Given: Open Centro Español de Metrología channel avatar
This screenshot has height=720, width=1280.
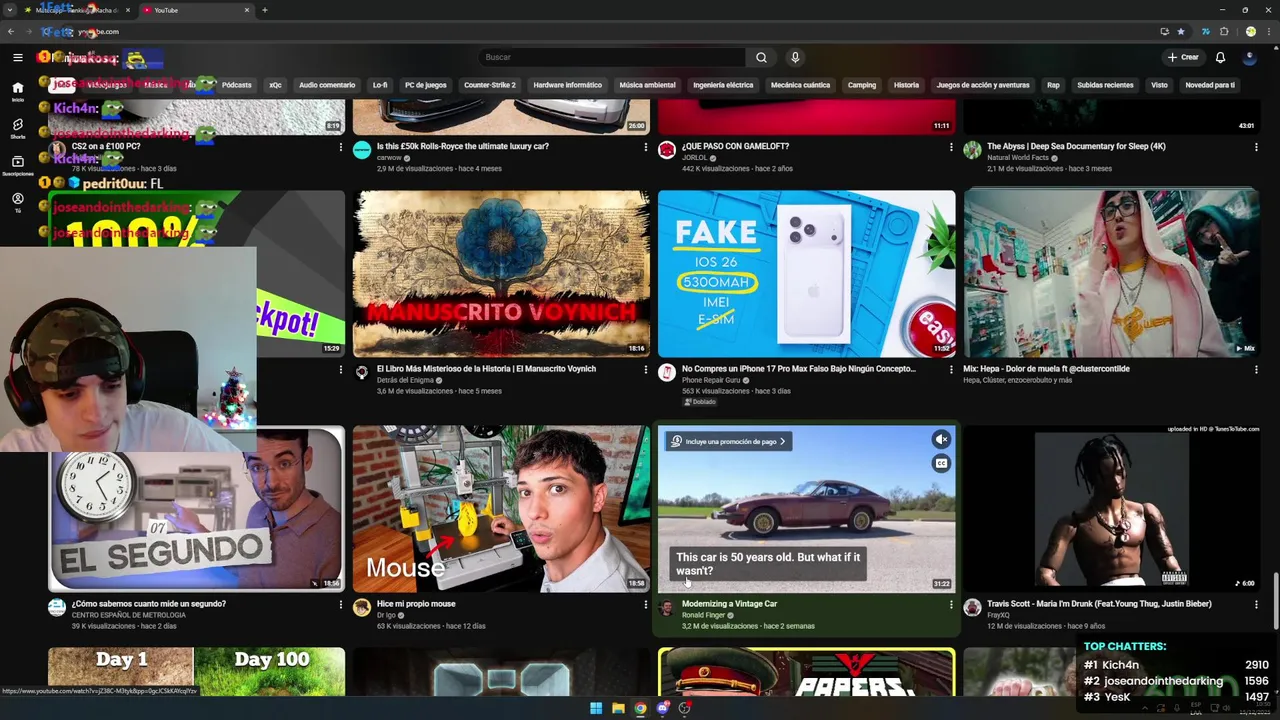Looking at the screenshot, I should 57,607.
